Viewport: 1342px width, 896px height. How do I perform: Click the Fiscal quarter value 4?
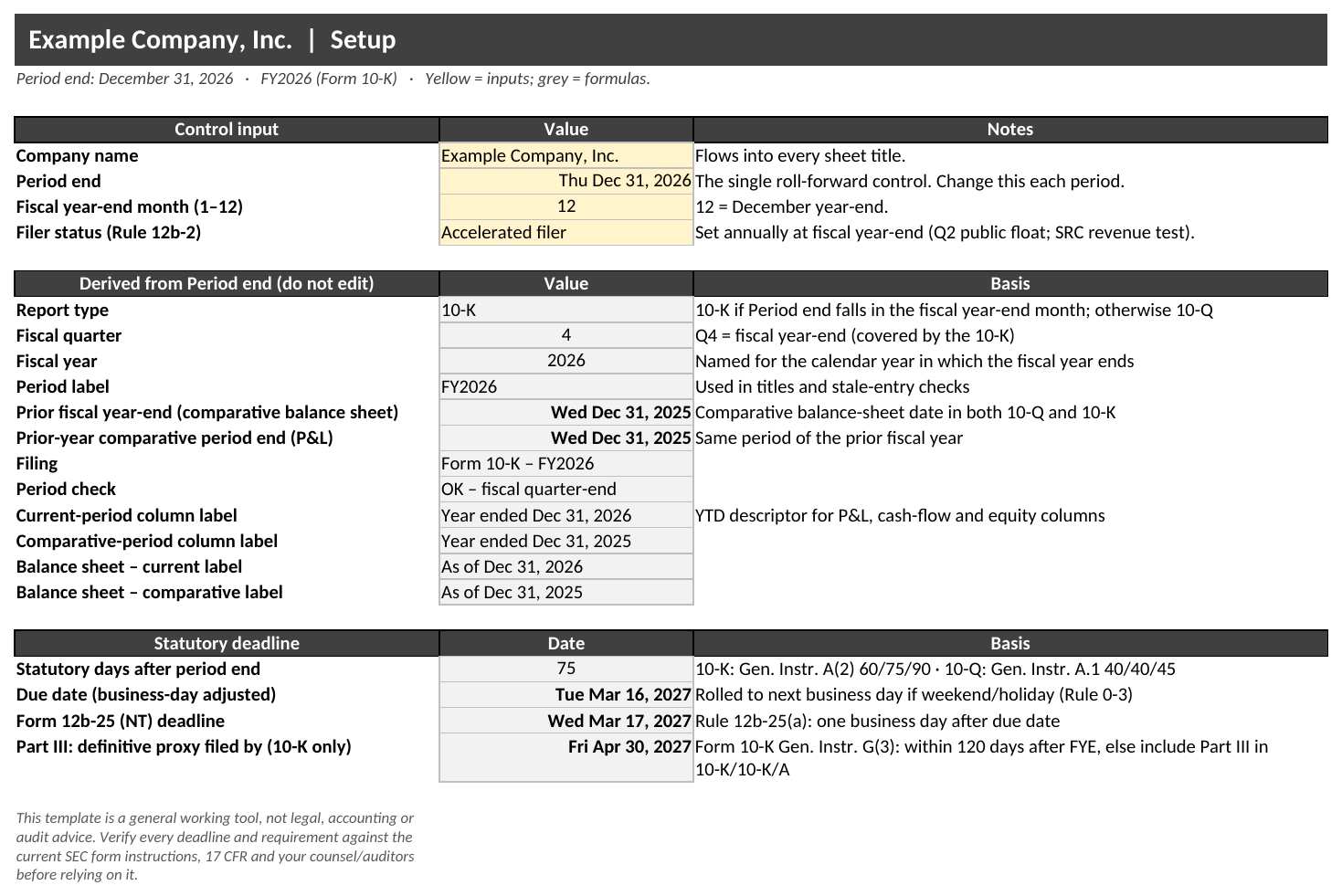(x=565, y=335)
